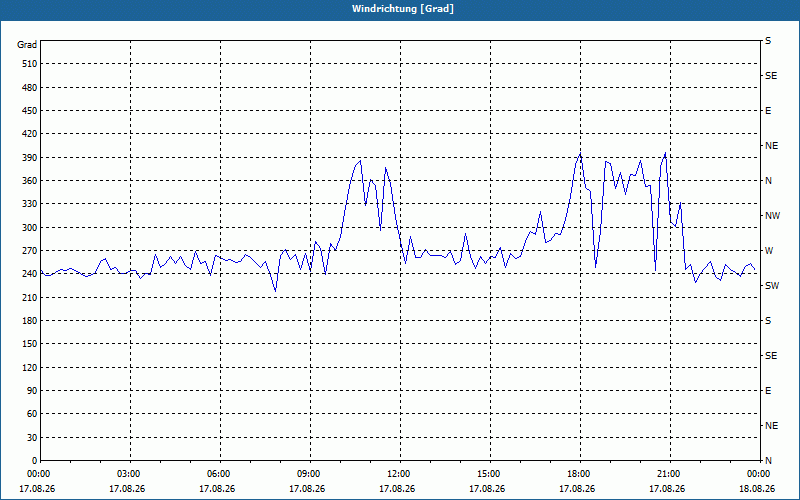800x500 pixels.
Task: Click the 06:00 time label
Action: 218,474
